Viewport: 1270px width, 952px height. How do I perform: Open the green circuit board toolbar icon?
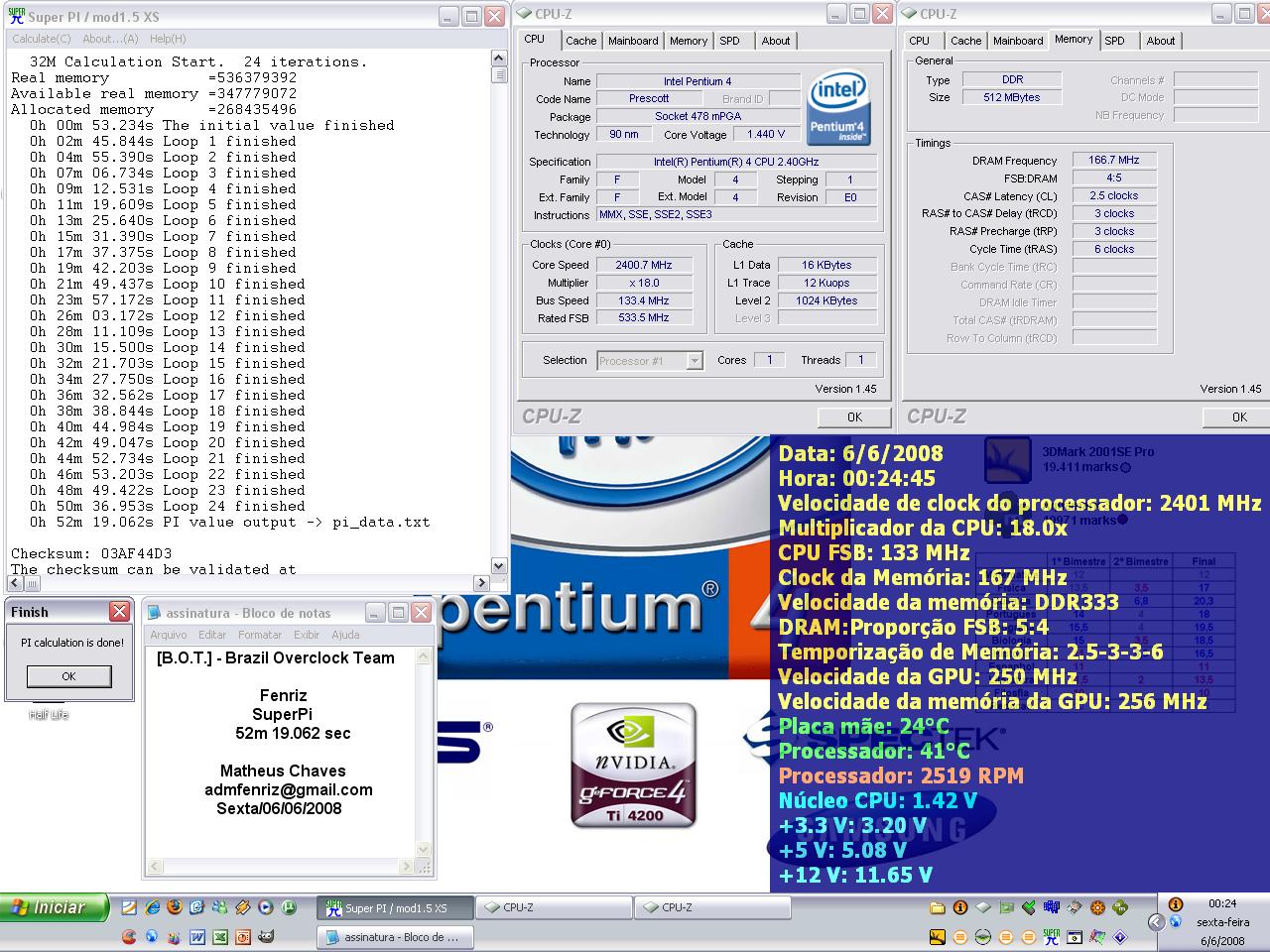point(1006,907)
